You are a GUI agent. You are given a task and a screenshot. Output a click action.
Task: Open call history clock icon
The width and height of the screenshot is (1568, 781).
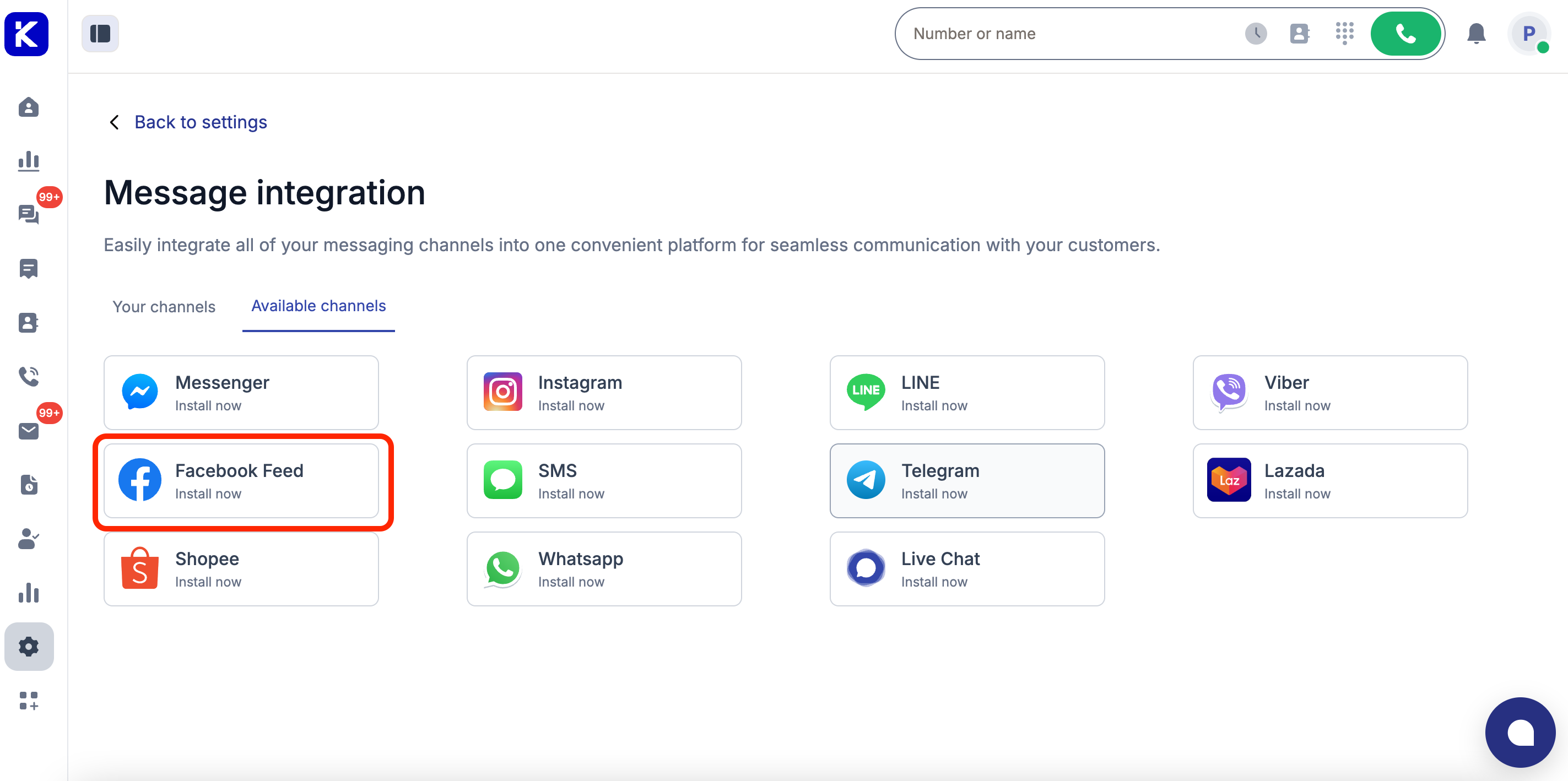click(1255, 34)
